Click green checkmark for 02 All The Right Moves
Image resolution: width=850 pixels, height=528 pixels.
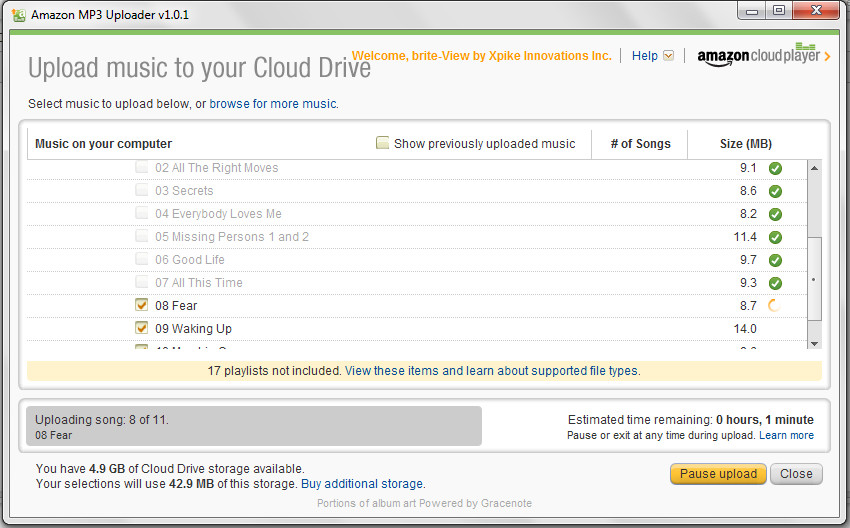pos(775,168)
